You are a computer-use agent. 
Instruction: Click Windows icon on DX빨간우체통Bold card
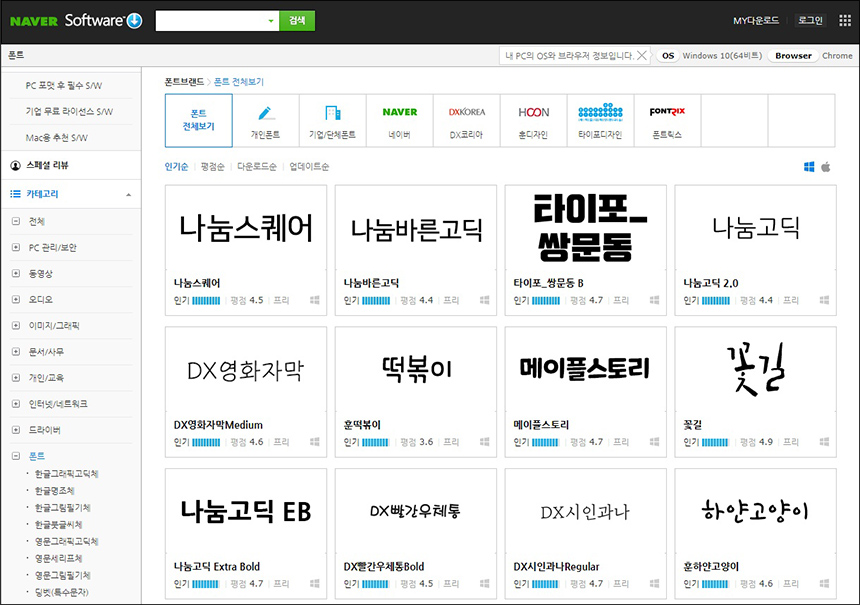484,584
